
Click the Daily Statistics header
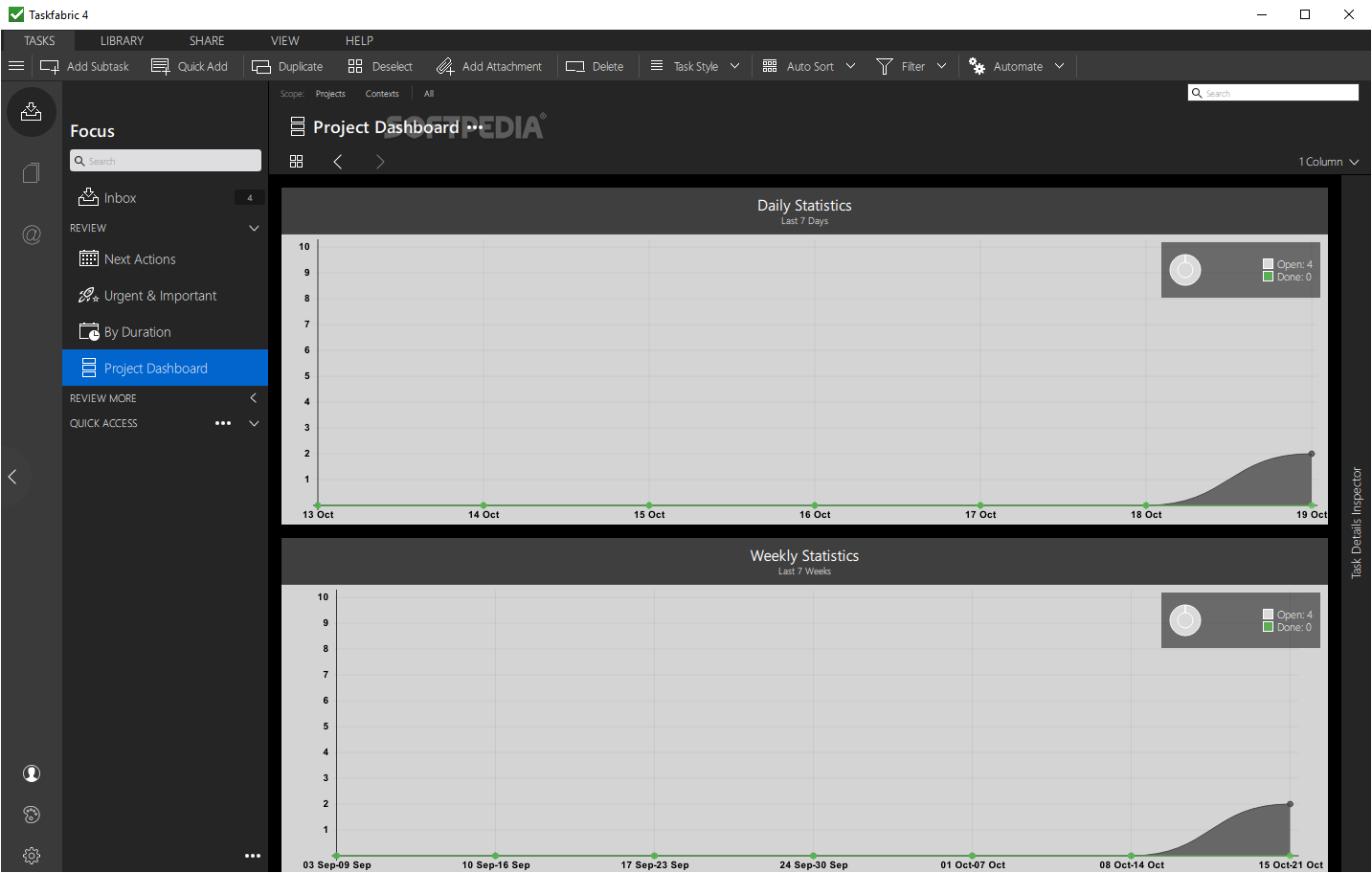click(804, 212)
